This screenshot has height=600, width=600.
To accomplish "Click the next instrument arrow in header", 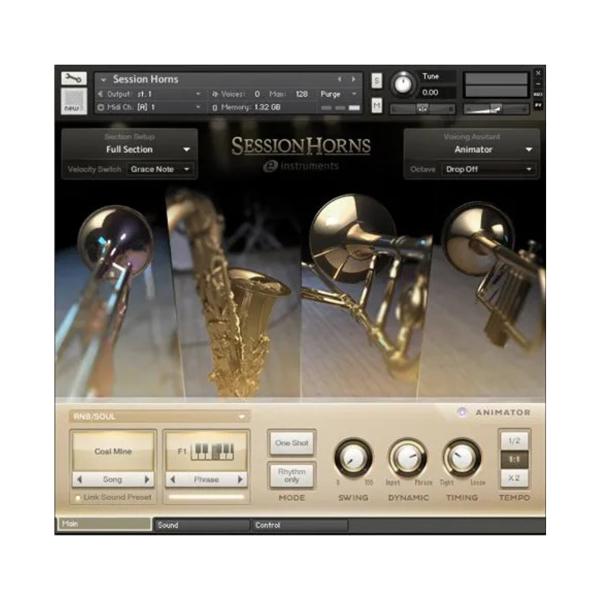I will [354, 79].
